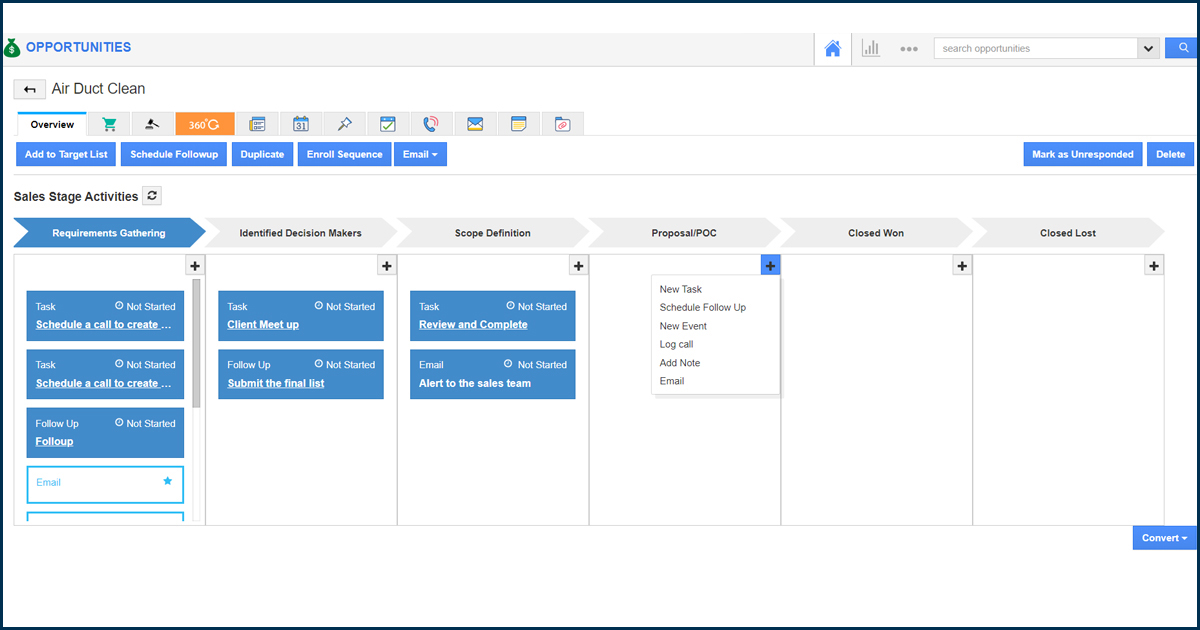Image resolution: width=1200 pixels, height=630 pixels.
Task: Open the 360 degree view tab
Action: (205, 124)
